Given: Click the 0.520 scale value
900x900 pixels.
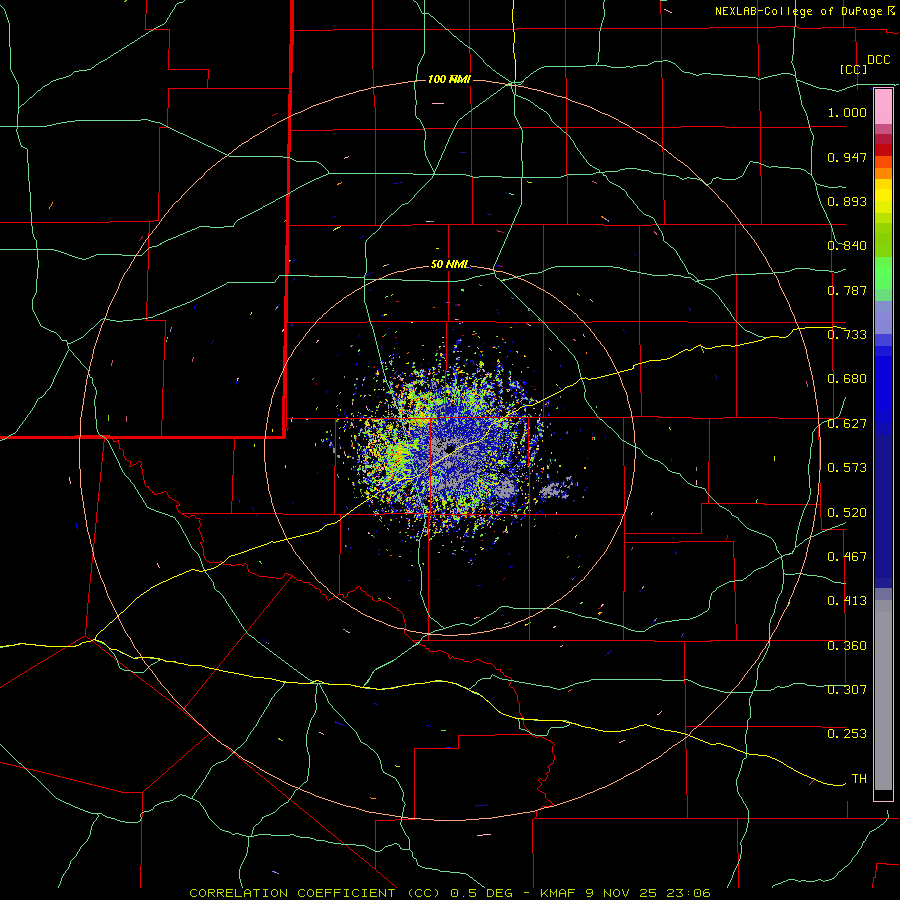Looking at the screenshot, I should coord(847,513).
